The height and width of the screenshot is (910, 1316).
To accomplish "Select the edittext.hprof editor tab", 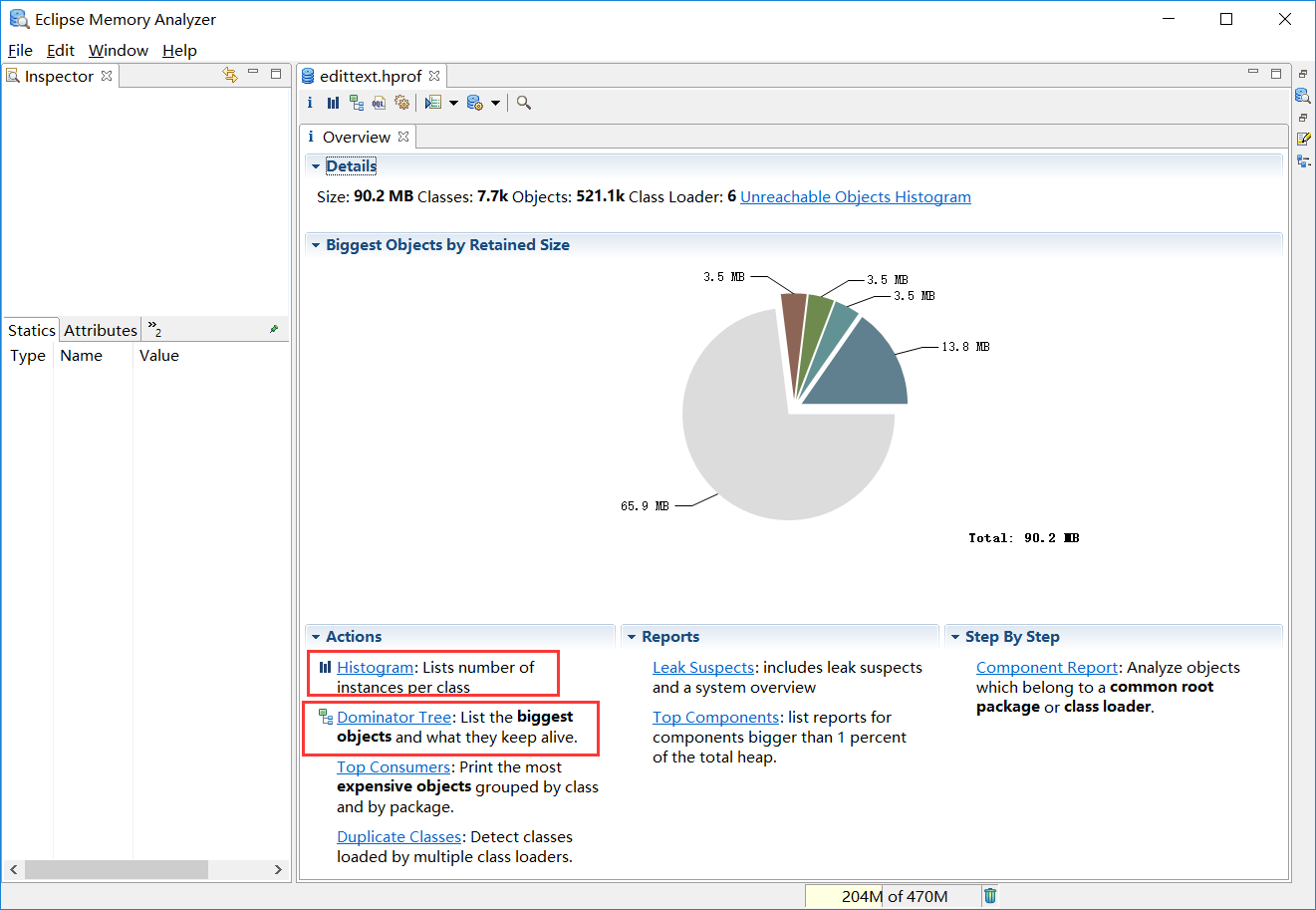I will [x=371, y=76].
